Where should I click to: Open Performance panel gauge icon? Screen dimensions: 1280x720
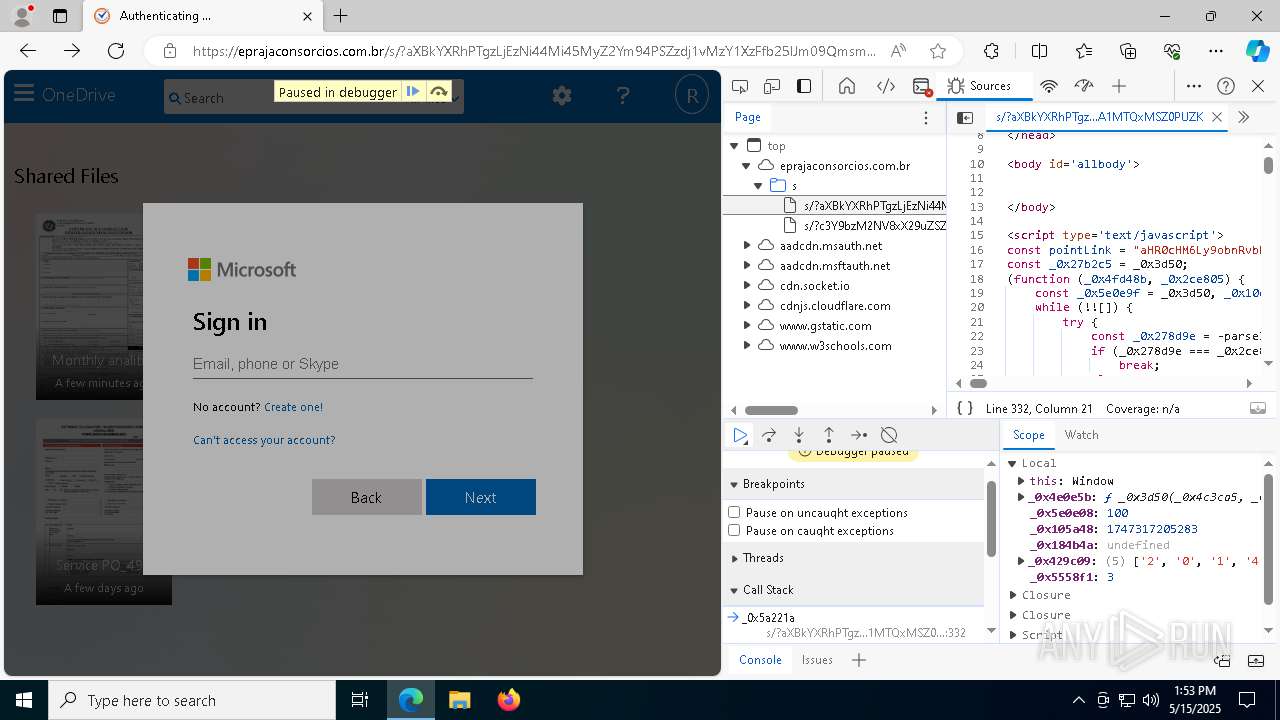click(1084, 86)
